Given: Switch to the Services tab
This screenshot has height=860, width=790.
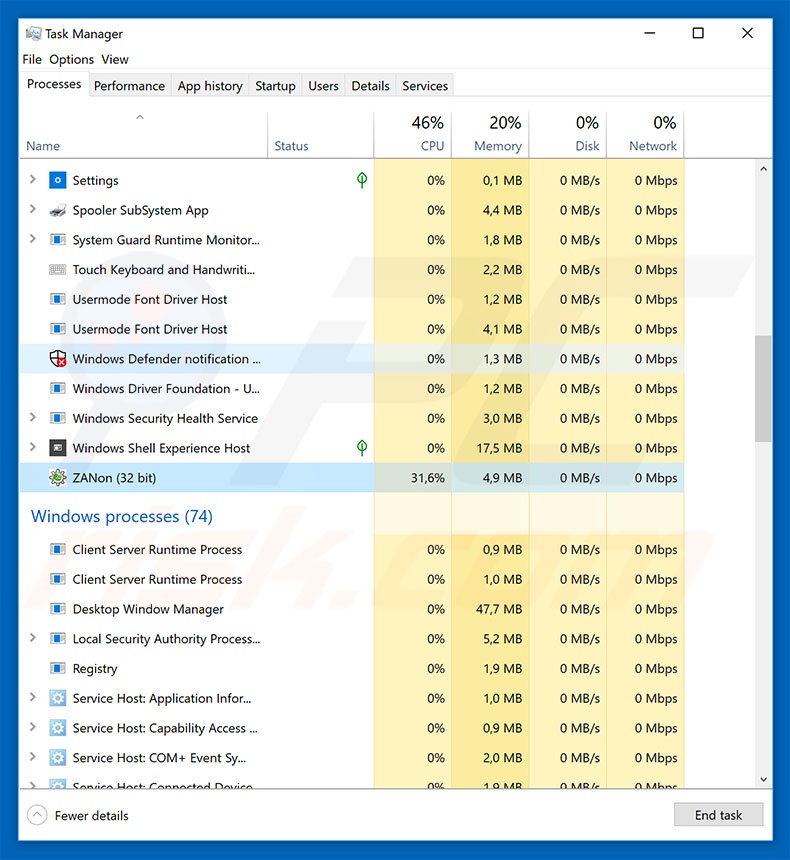Looking at the screenshot, I should pos(425,86).
